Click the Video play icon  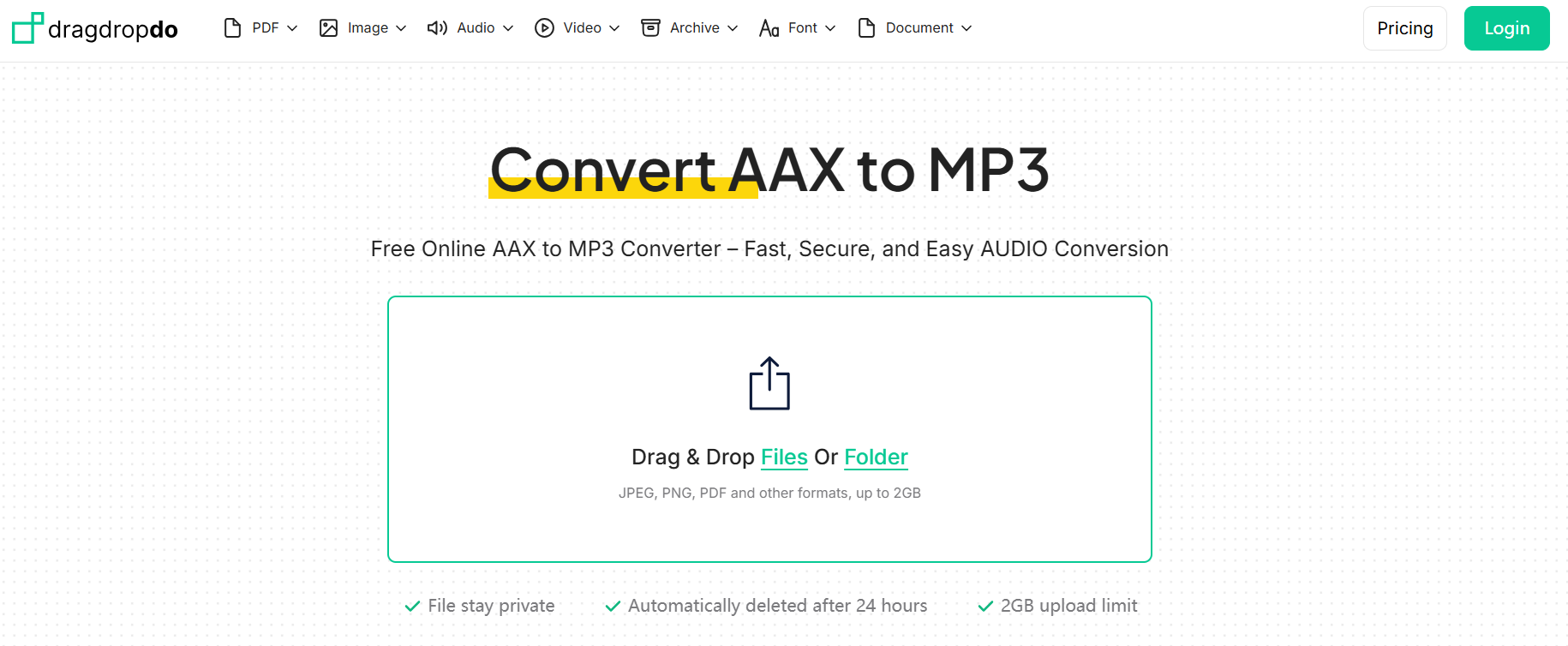546,27
